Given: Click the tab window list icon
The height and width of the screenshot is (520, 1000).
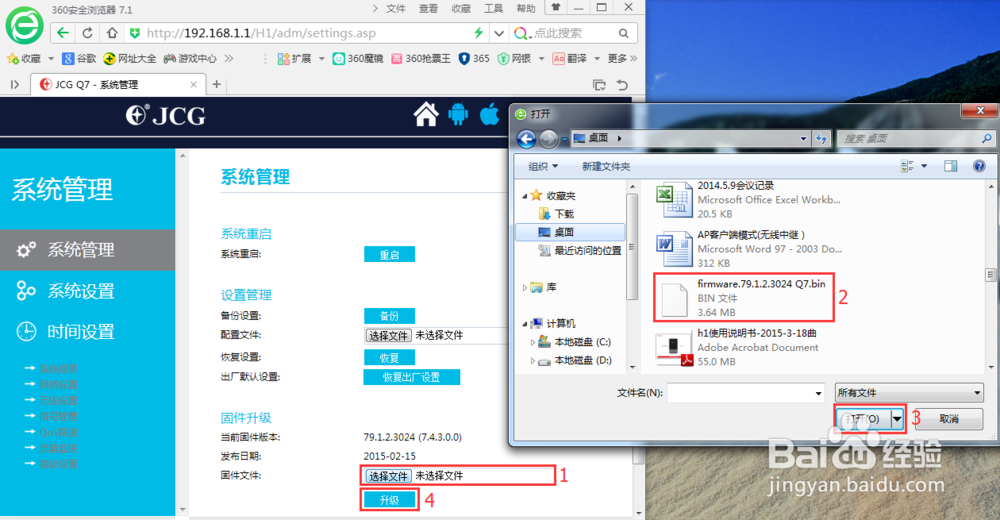Looking at the screenshot, I should (599, 85).
